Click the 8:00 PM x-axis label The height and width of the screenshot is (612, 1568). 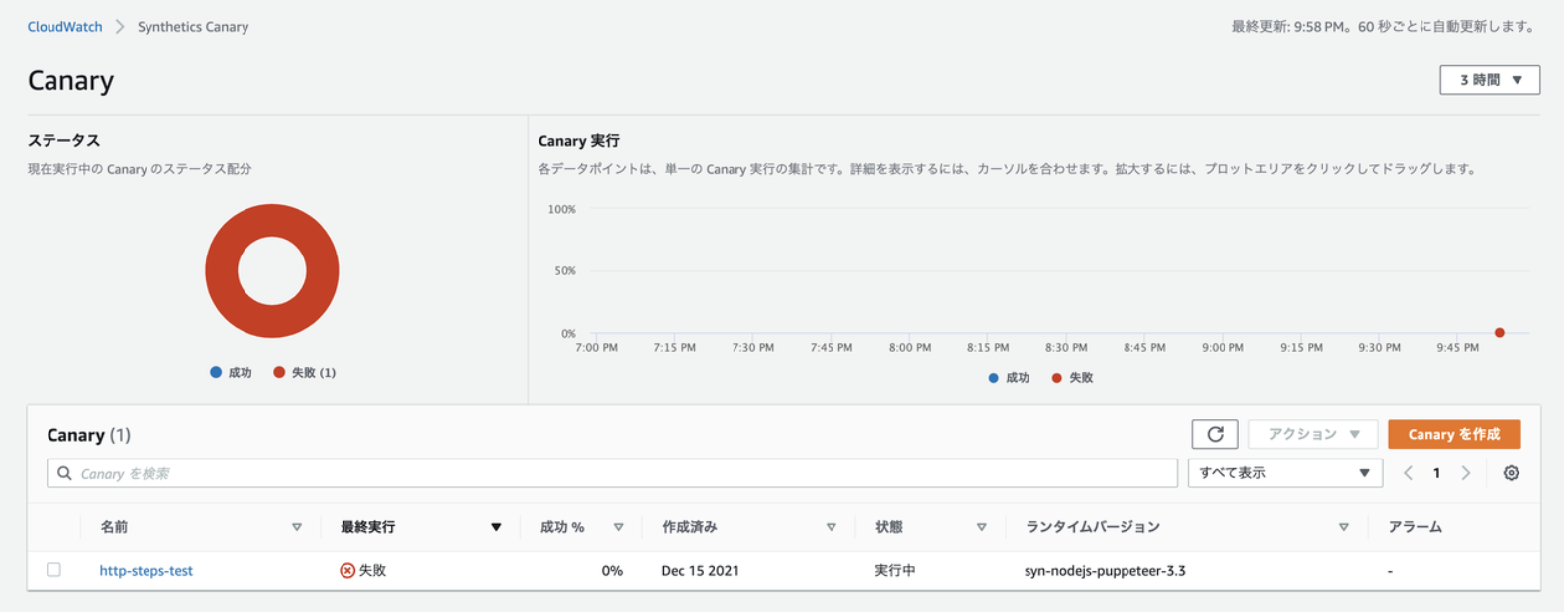click(910, 348)
